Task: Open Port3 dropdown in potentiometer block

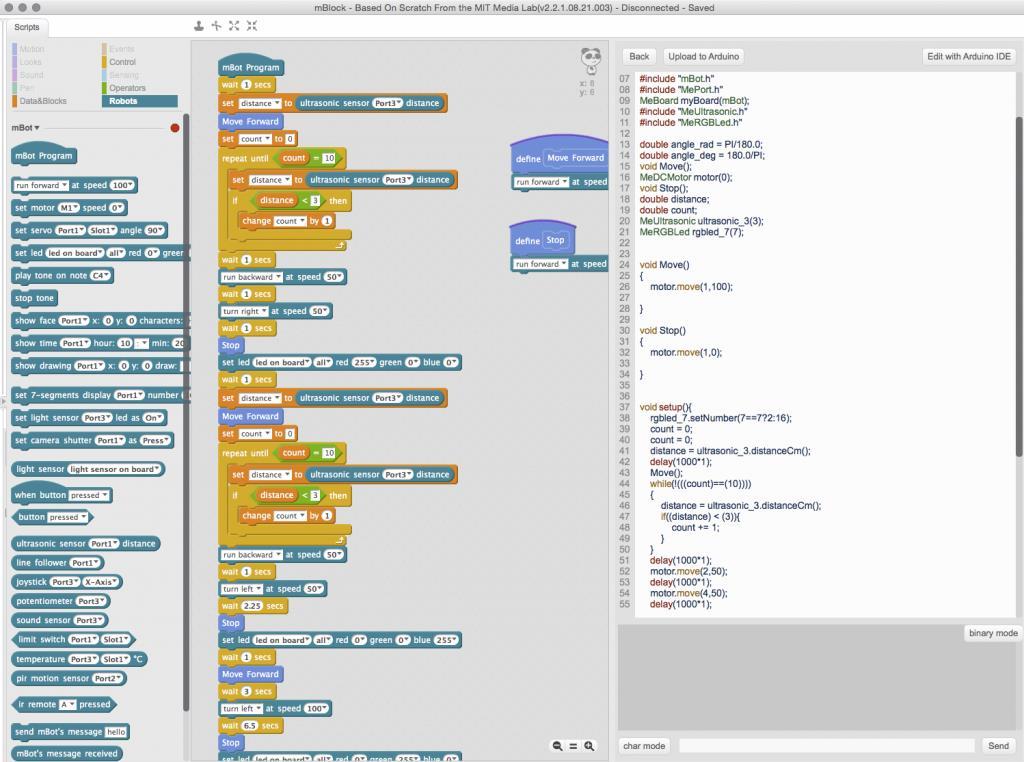Action: tap(91, 601)
